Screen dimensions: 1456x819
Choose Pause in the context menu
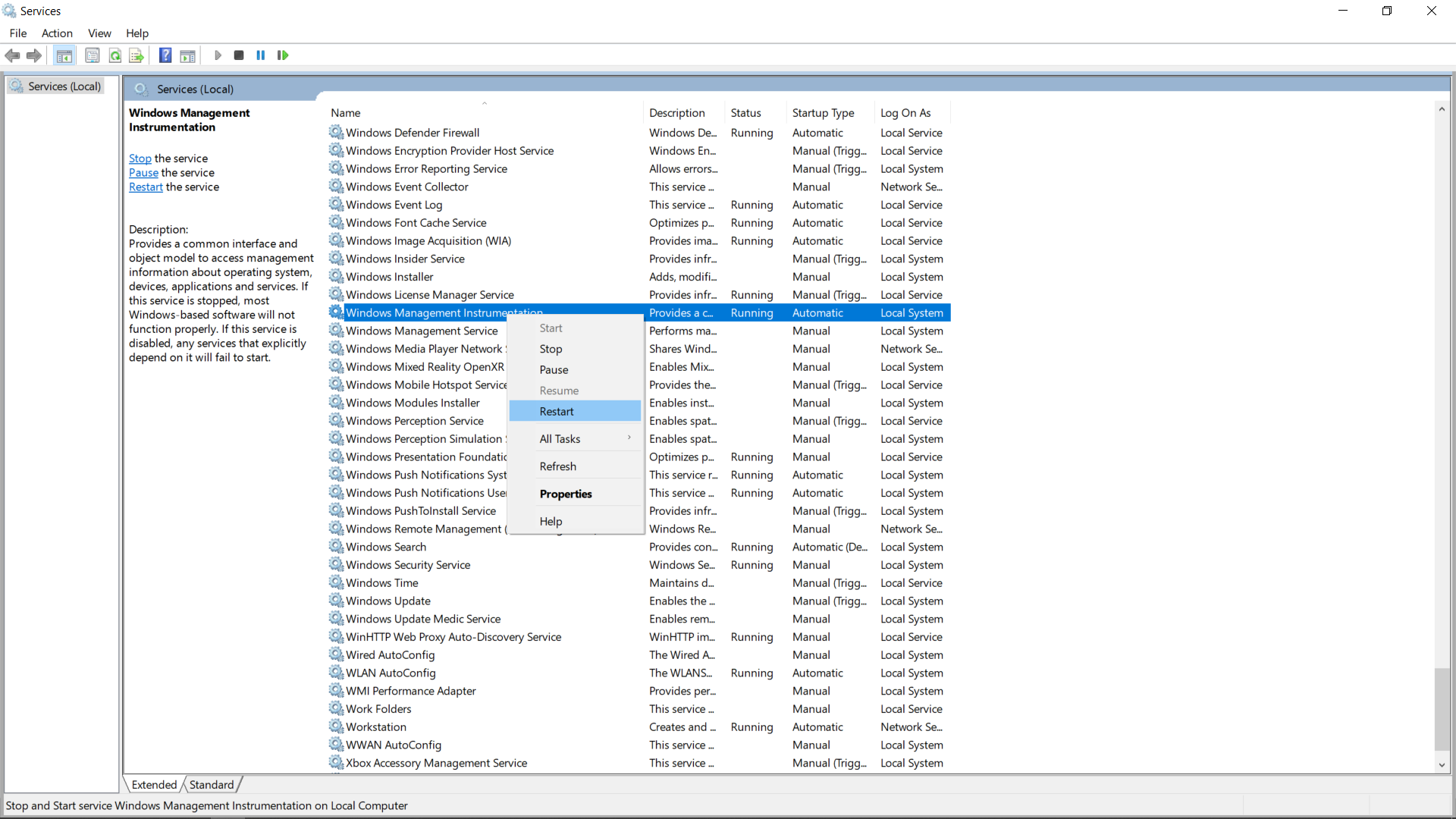(576, 369)
